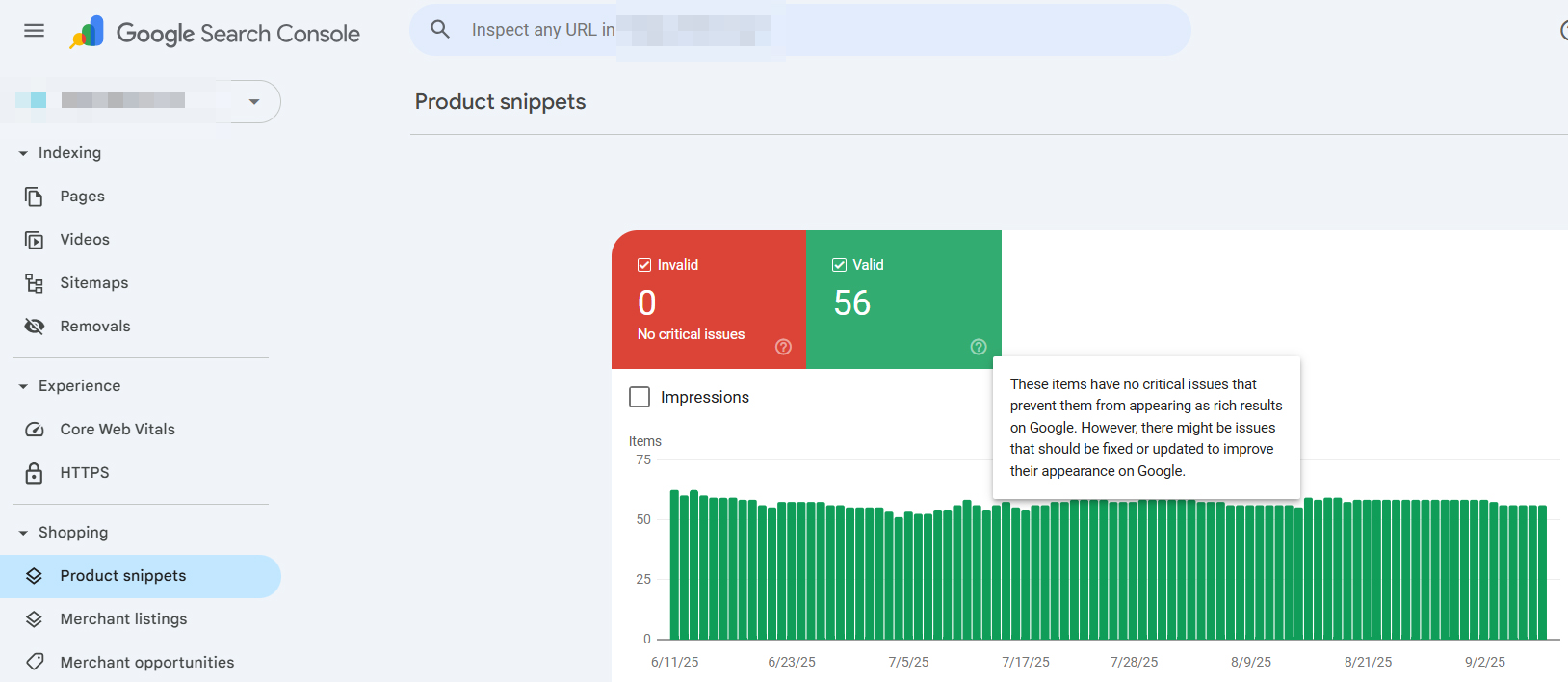Click help icon on Invalid card
The image size is (1568, 682).
[x=783, y=347]
